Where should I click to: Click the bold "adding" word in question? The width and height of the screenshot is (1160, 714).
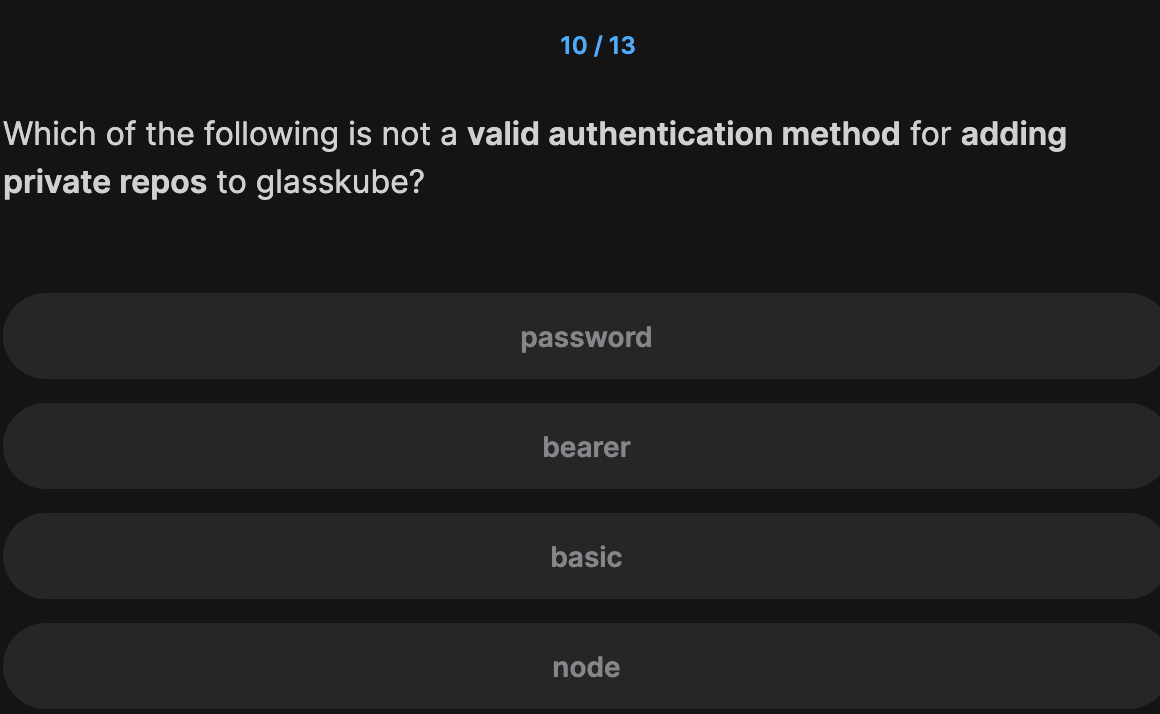click(x=1013, y=134)
